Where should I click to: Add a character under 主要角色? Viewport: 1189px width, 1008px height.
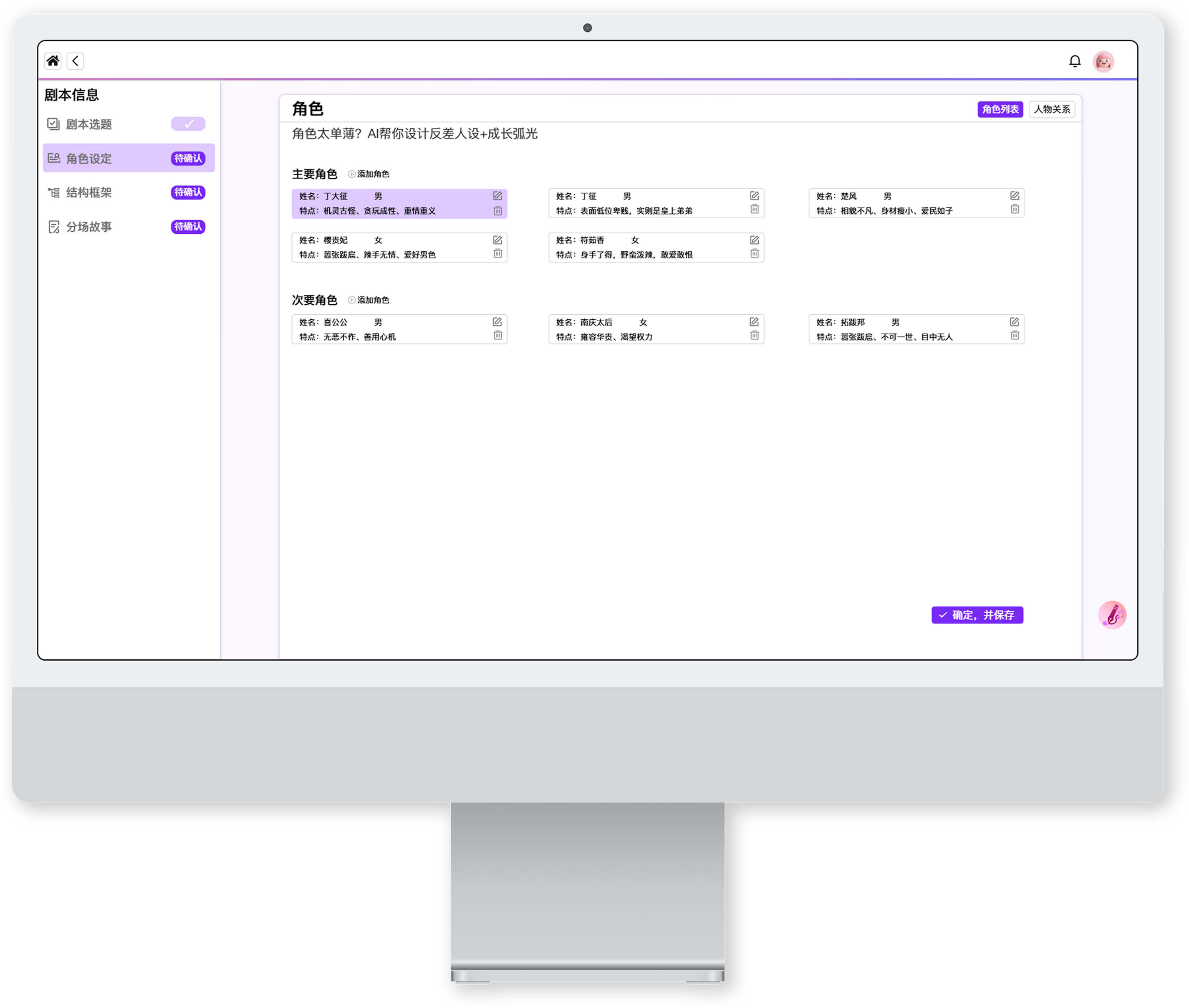(x=369, y=174)
